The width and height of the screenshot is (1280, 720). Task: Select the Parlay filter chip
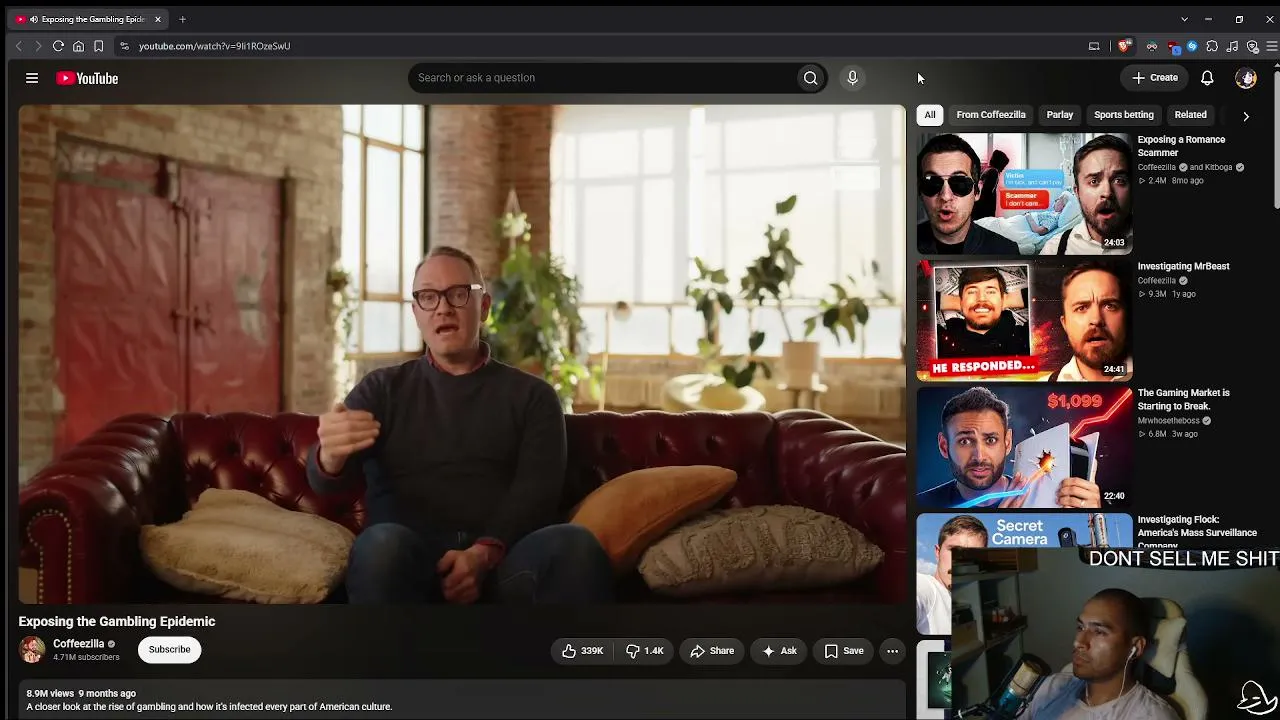(x=1060, y=115)
